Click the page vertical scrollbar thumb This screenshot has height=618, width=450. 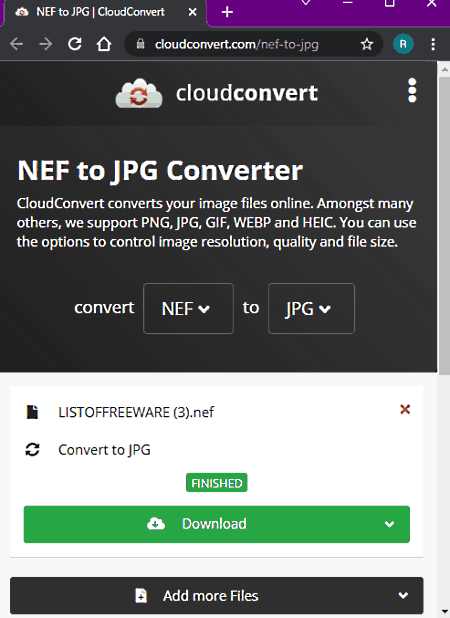pos(444,227)
